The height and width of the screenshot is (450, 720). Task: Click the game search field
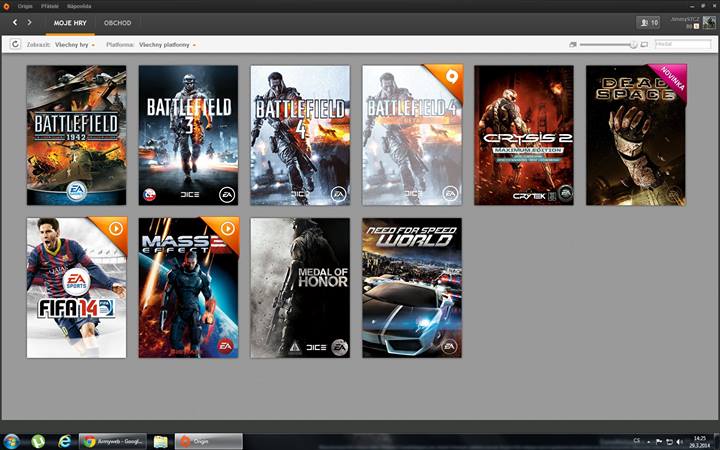pos(683,45)
